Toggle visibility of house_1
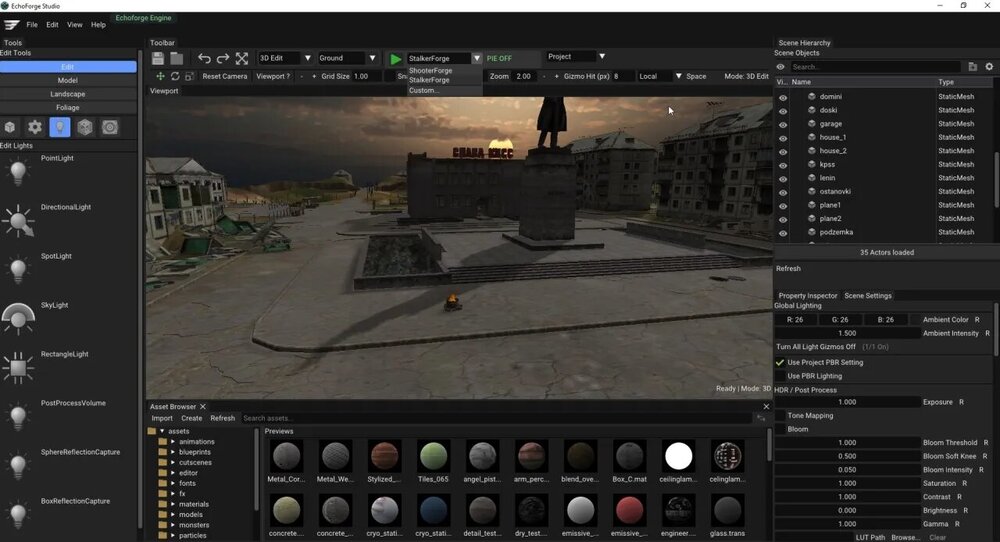The height and width of the screenshot is (542, 1000). coord(783,138)
